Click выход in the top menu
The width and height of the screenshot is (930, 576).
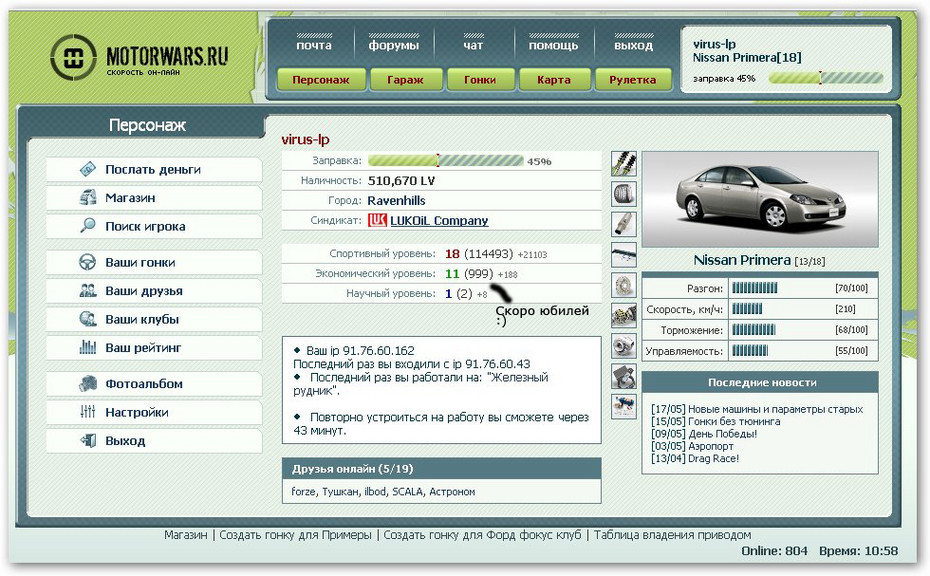point(633,45)
